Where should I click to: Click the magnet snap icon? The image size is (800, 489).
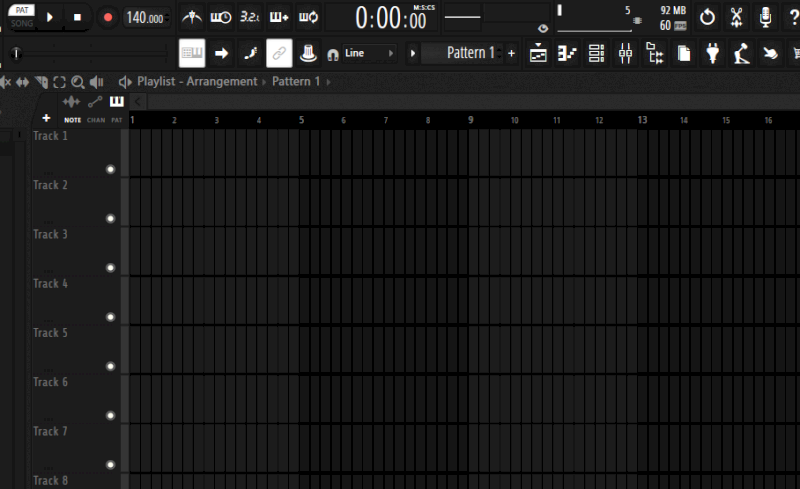point(333,55)
